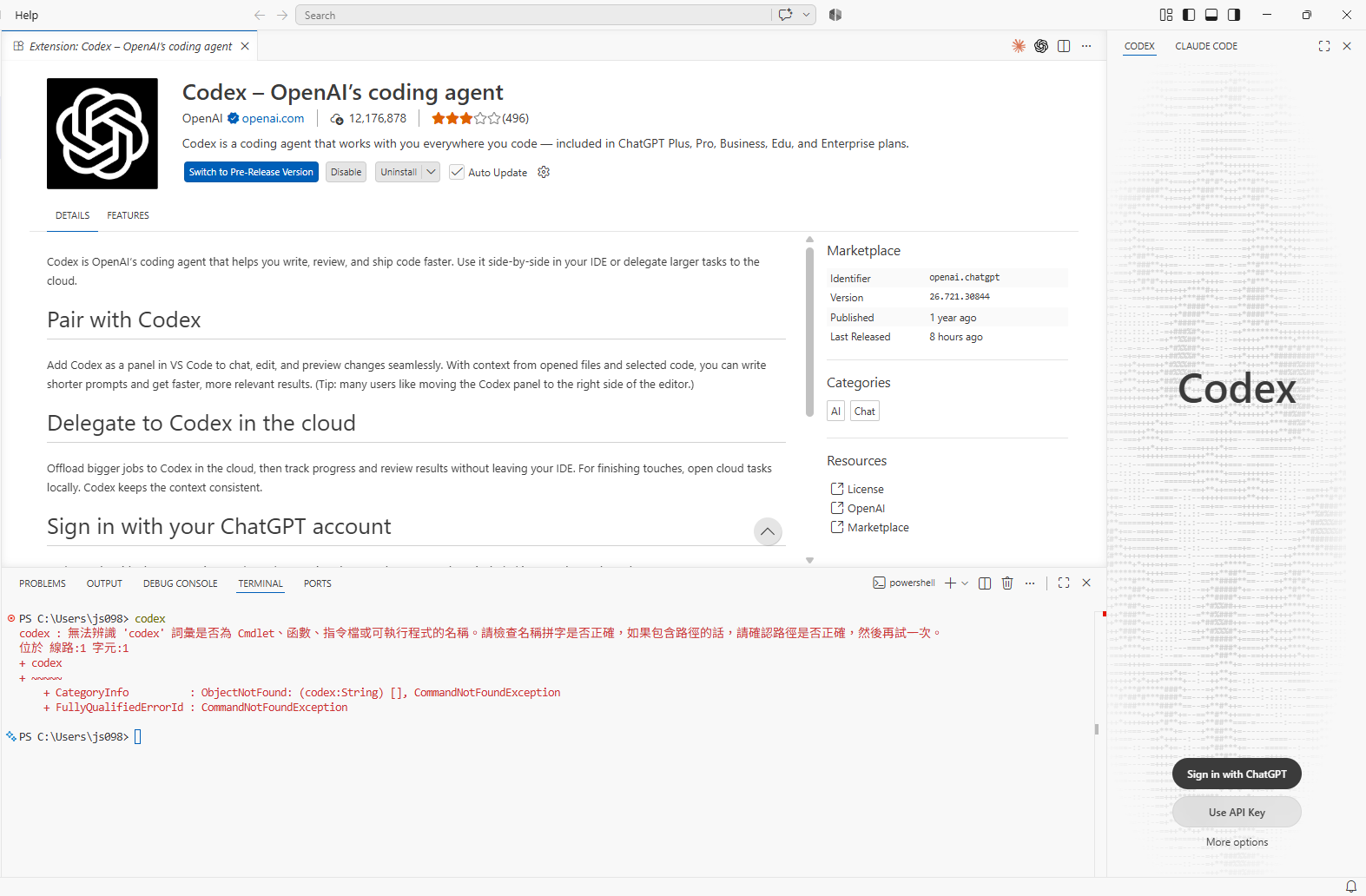Image resolution: width=1366 pixels, height=896 pixels.
Task: Close the Codex side panel
Action: [x=1347, y=46]
